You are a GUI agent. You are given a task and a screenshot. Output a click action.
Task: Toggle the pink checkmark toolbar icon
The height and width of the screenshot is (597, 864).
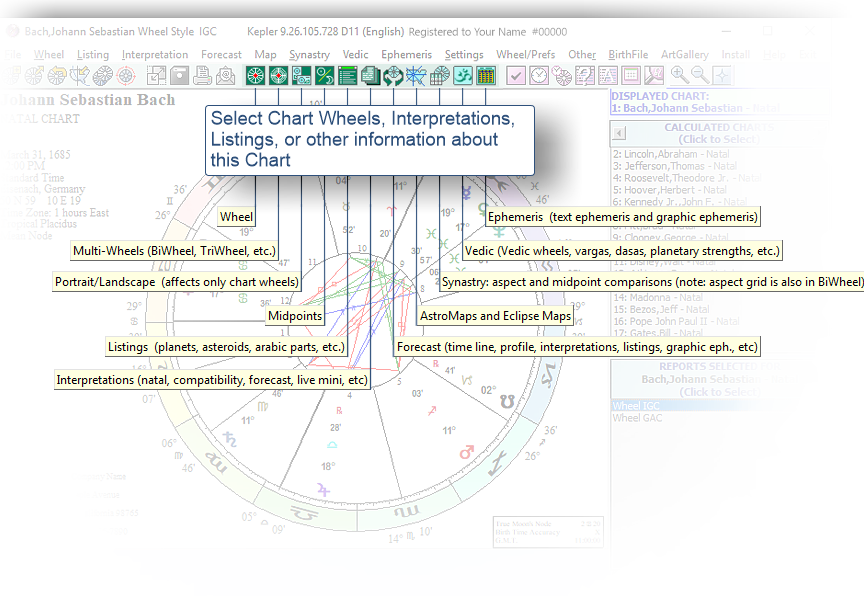point(516,75)
